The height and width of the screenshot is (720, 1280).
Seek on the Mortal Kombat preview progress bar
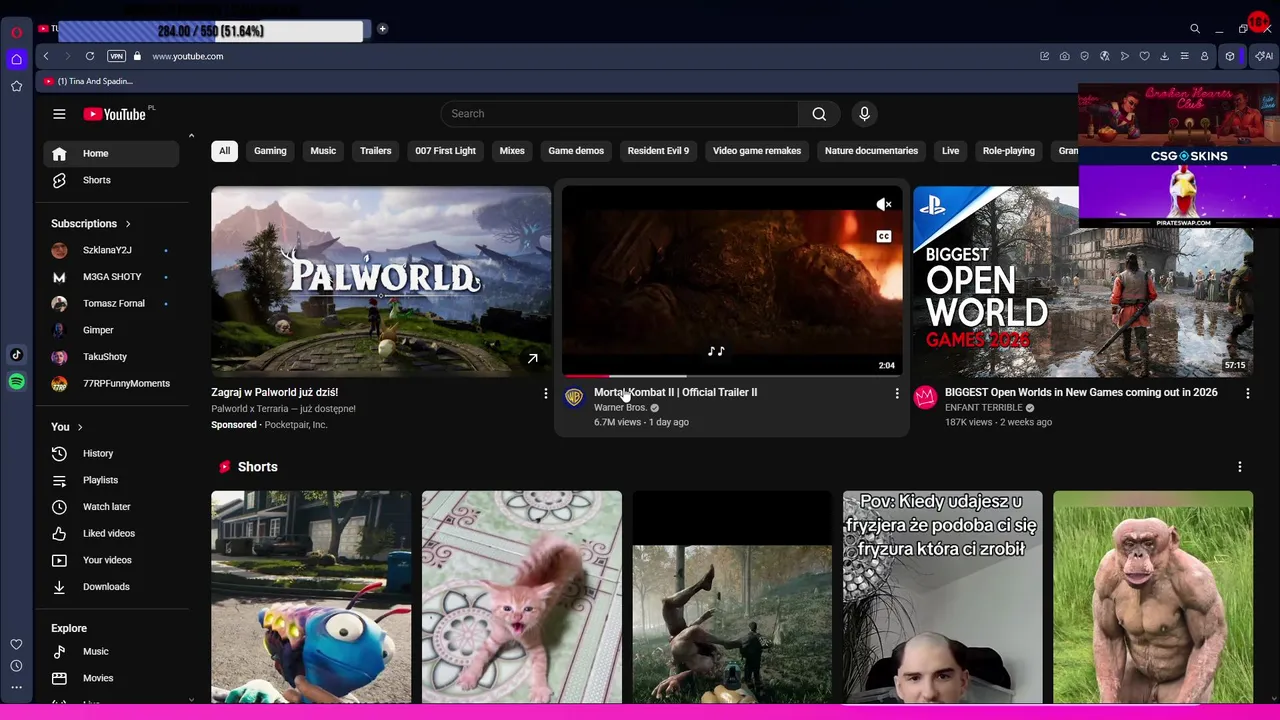pyautogui.click(x=732, y=376)
